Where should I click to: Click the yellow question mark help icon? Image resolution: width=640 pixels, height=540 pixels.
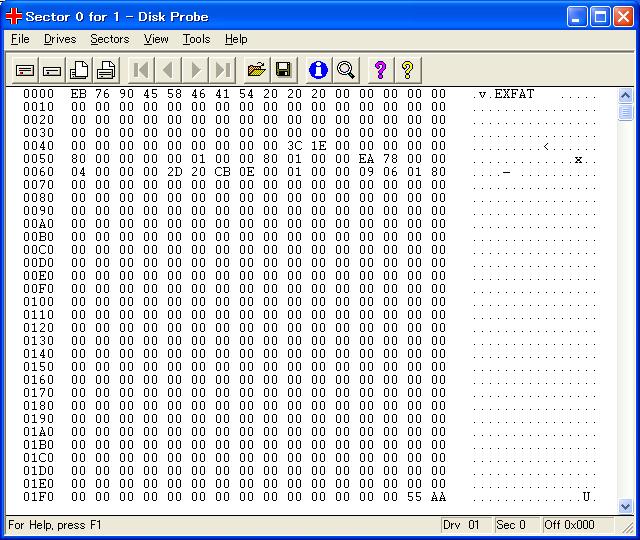tap(407, 70)
